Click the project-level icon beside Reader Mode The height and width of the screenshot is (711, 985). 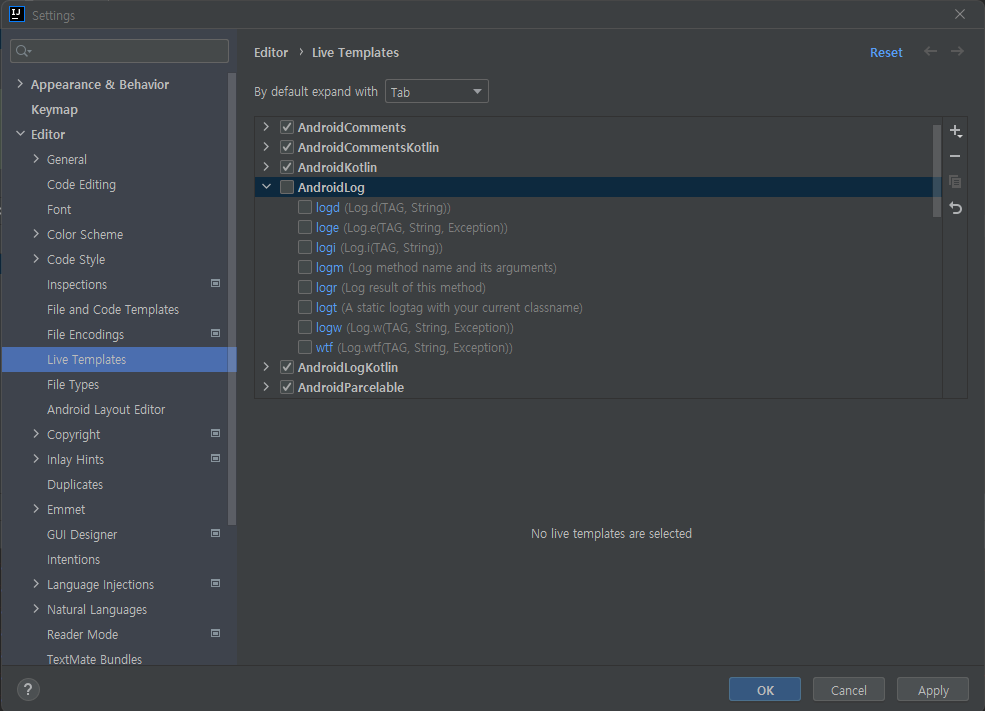click(215, 633)
